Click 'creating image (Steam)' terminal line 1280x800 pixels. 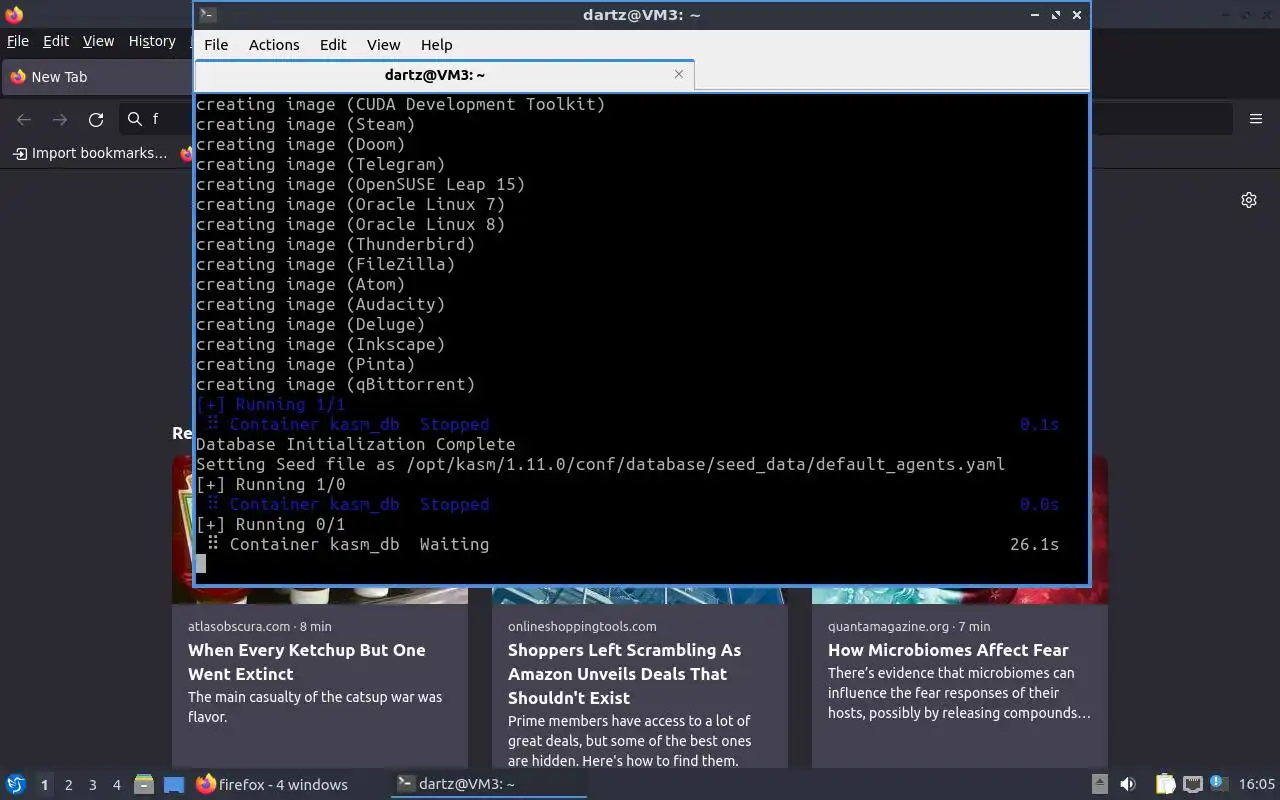tap(306, 124)
